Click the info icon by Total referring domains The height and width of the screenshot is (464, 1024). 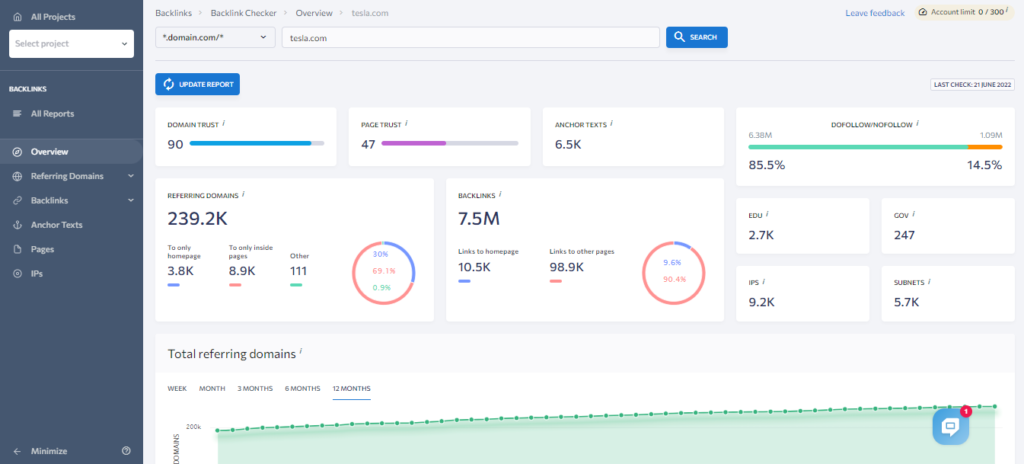300,352
